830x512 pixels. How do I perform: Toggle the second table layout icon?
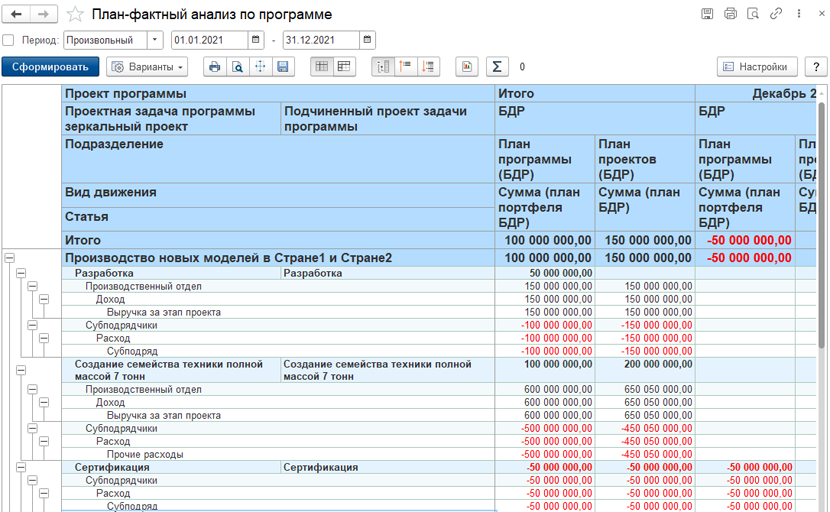(x=345, y=67)
